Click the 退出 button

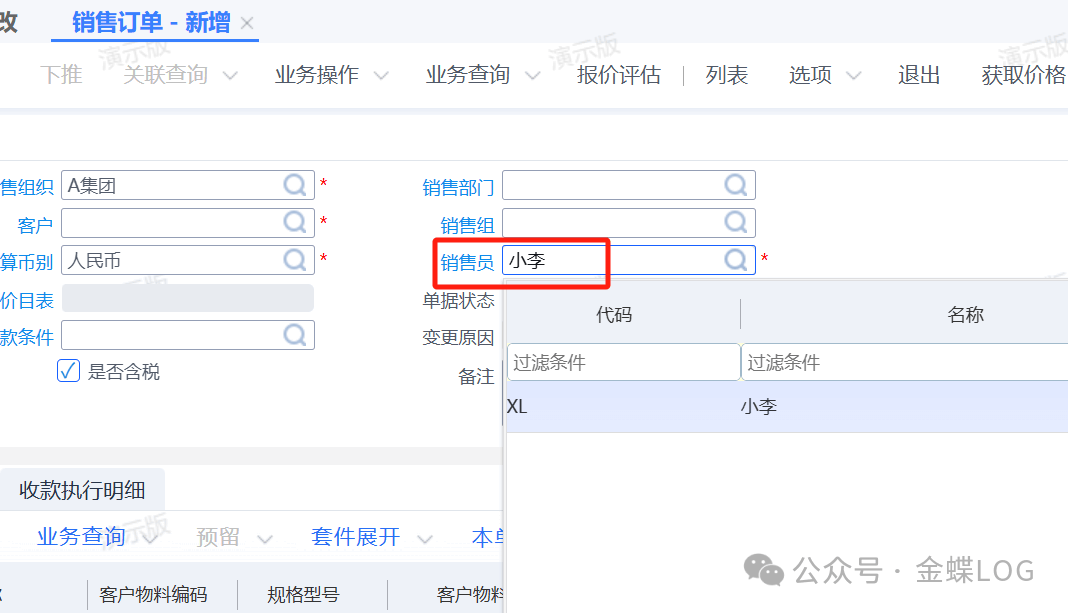pyautogui.click(x=918, y=75)
